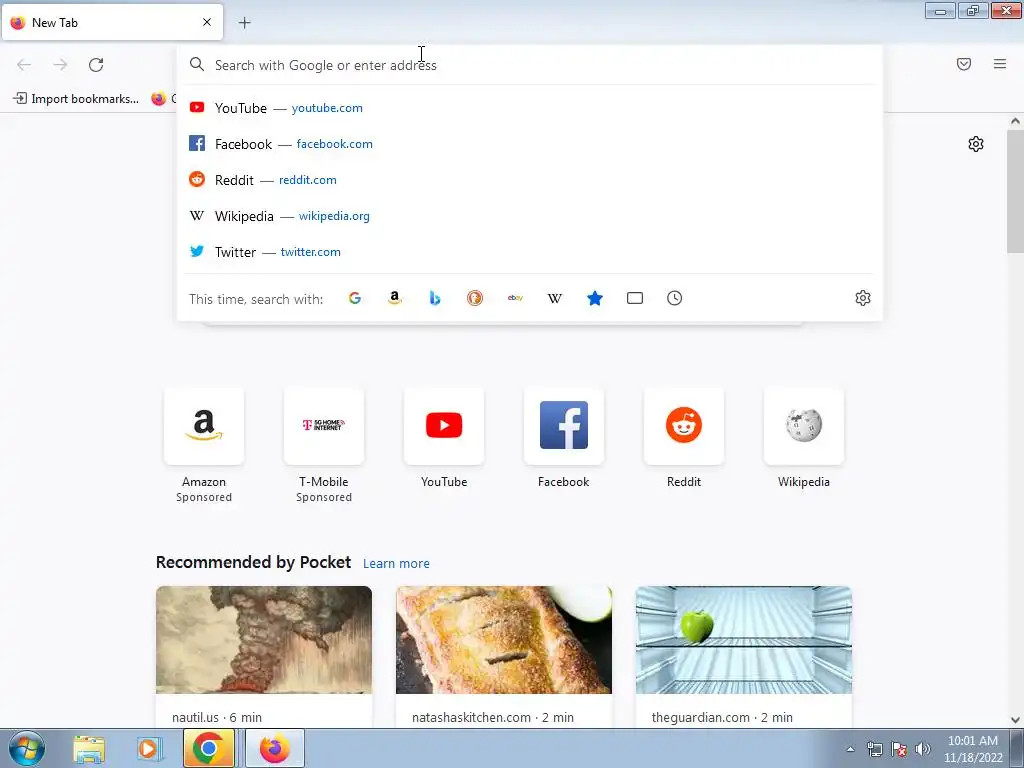
Task: Select the New Tab tab
Action: point(112,22)
